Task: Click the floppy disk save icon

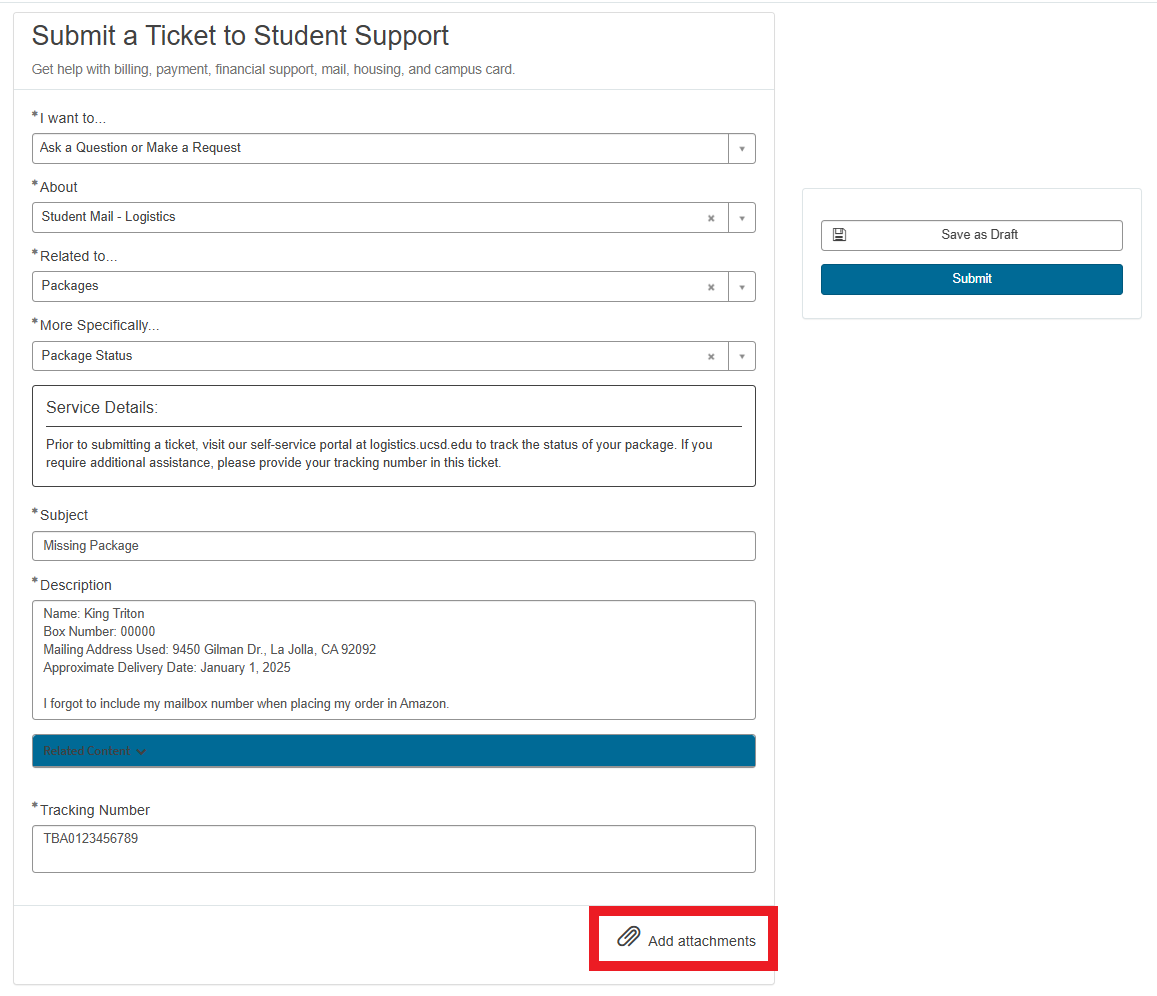Action: tap(839, 235)
